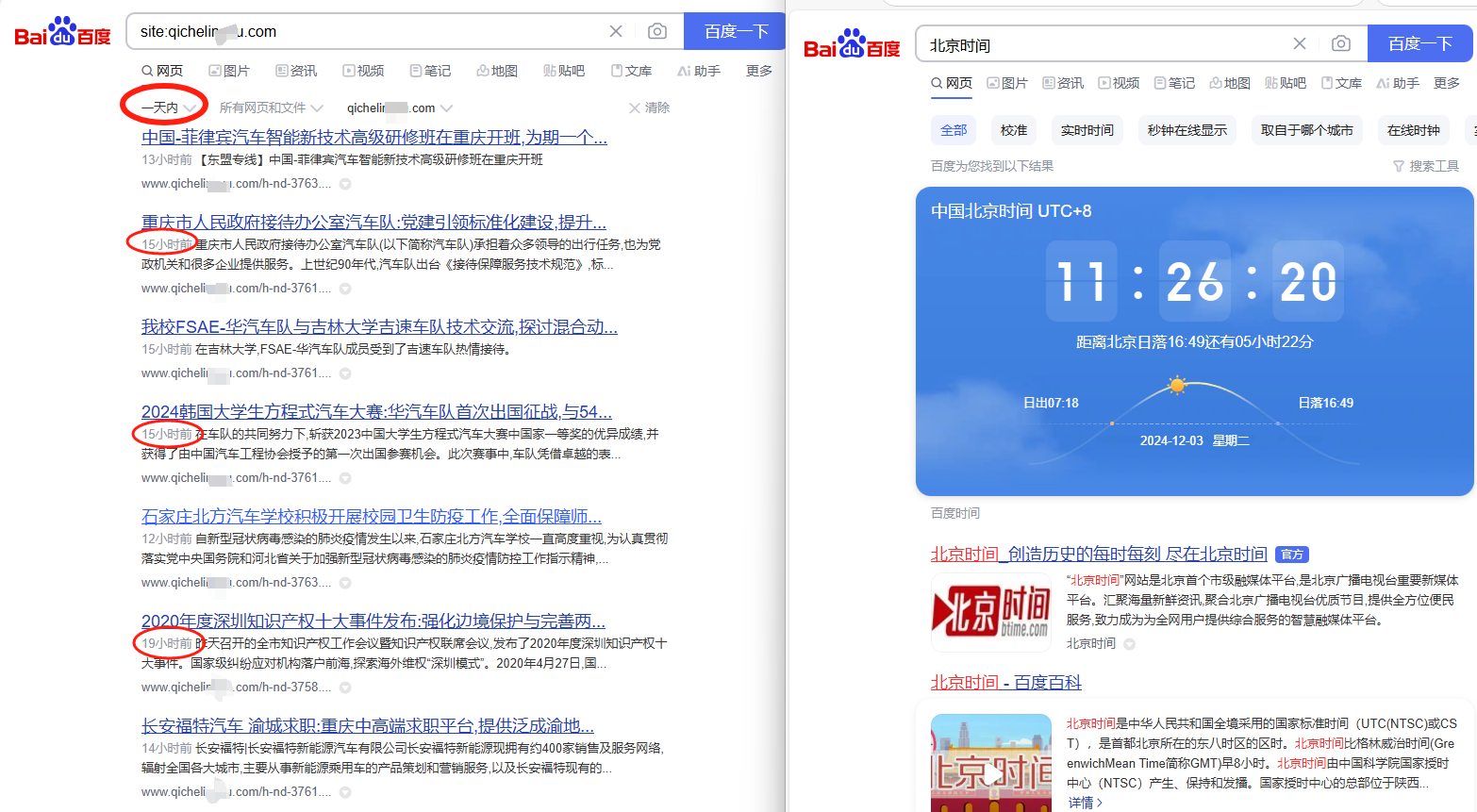This screenshot has width=1477, height=812.
Task: Expand the 一天内 time filter dropdown
Action: pos(168,108)
